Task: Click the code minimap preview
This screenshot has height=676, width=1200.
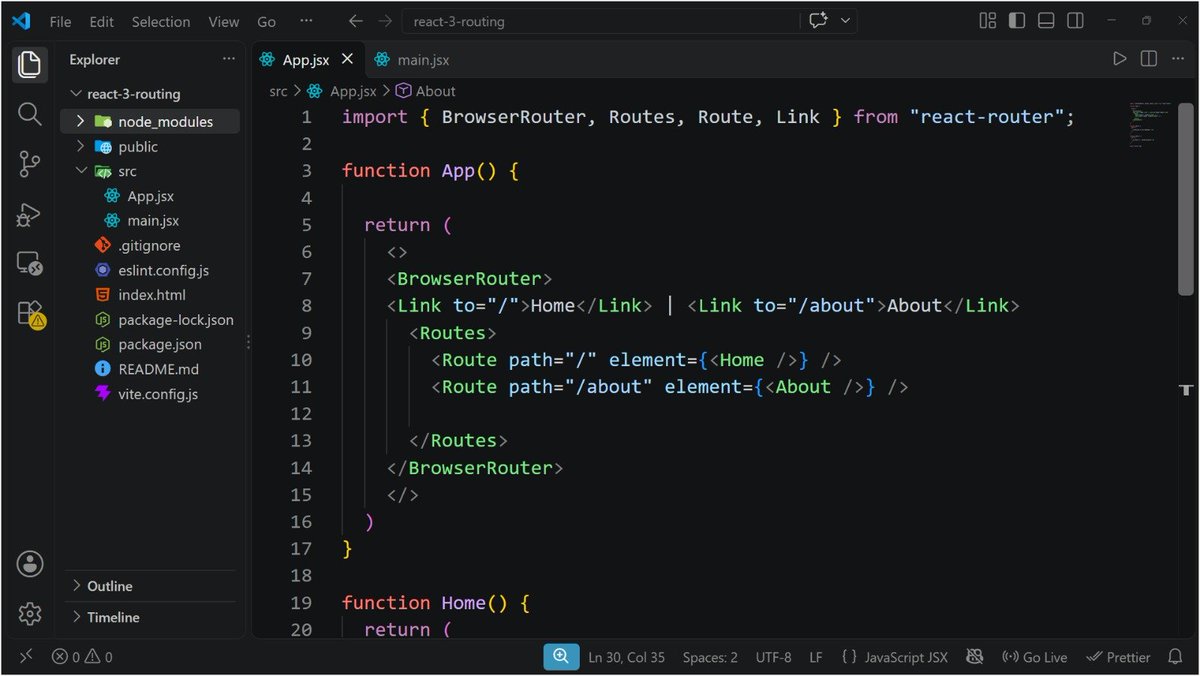Action: coord(1152,123)
